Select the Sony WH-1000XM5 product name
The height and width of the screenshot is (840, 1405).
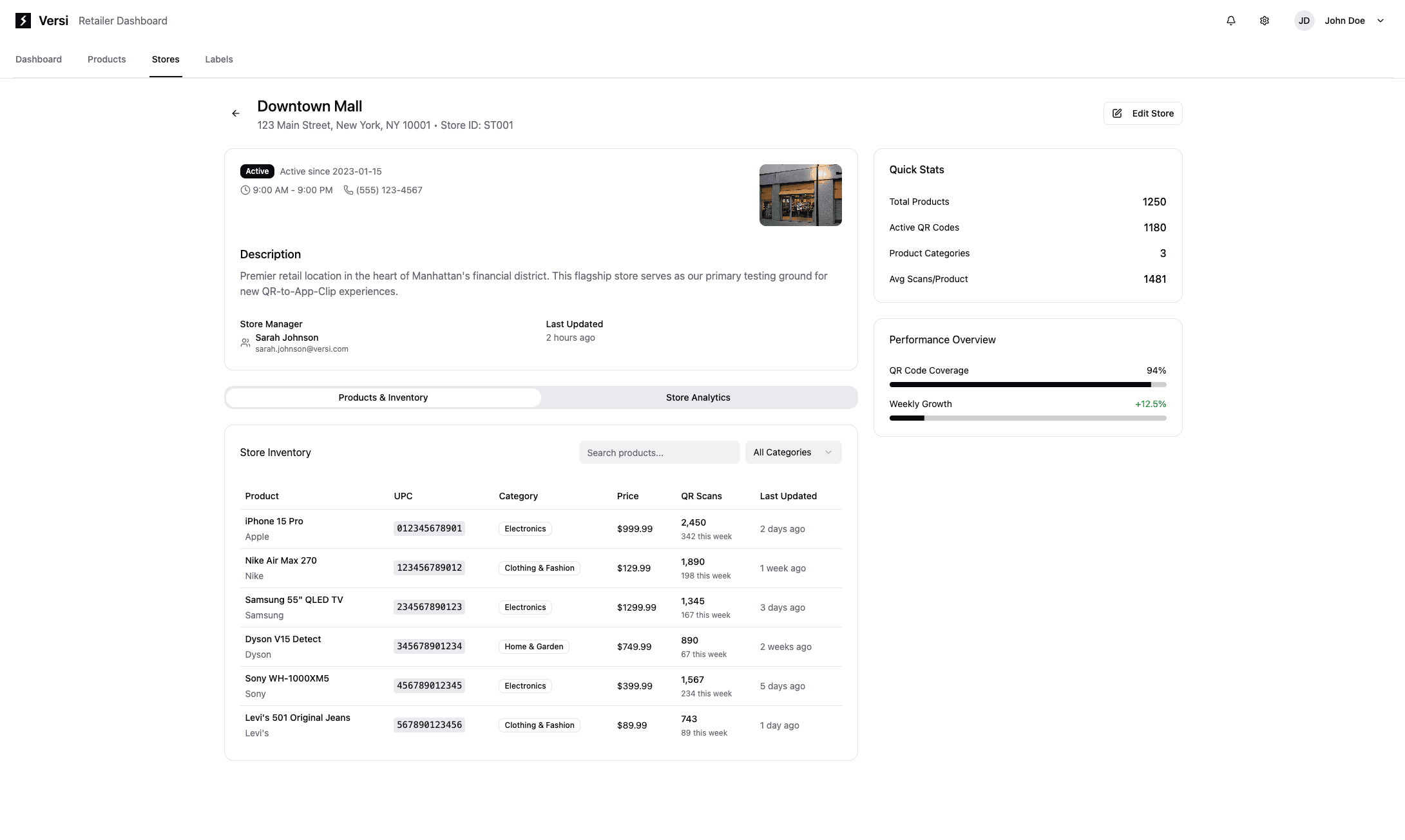point(287,678)
